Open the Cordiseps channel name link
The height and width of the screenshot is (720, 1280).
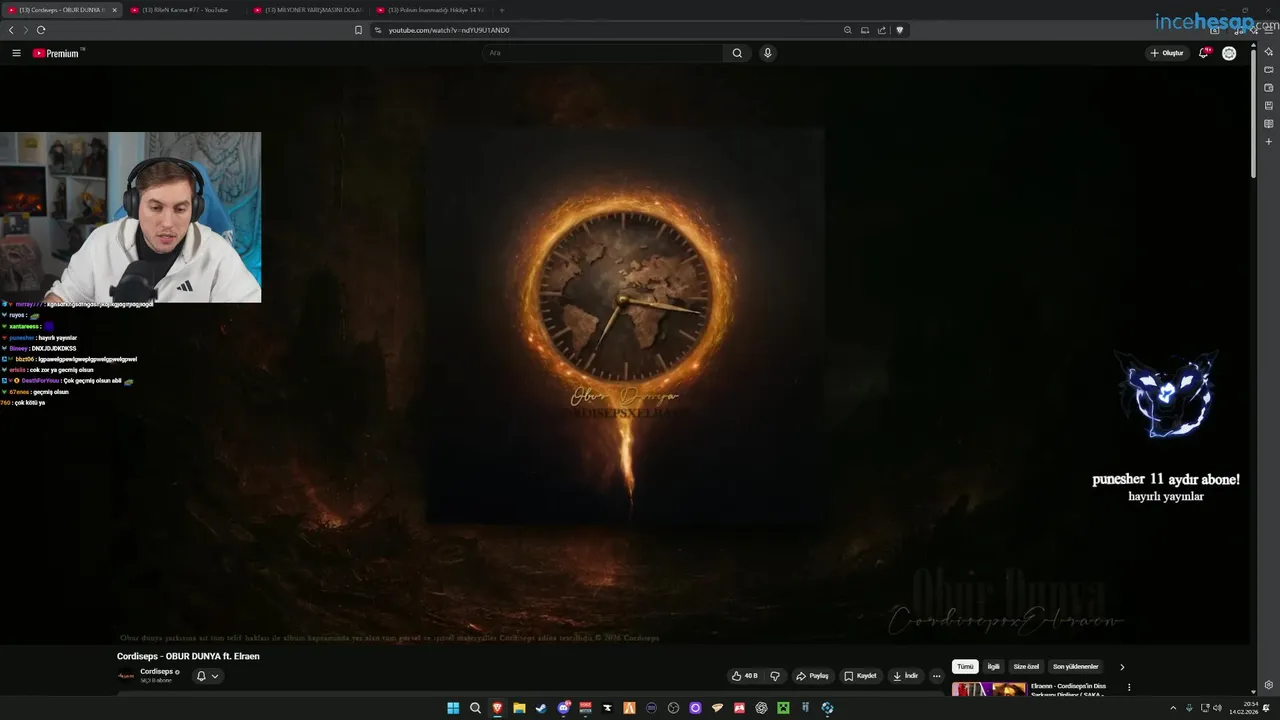pos(157,672)
